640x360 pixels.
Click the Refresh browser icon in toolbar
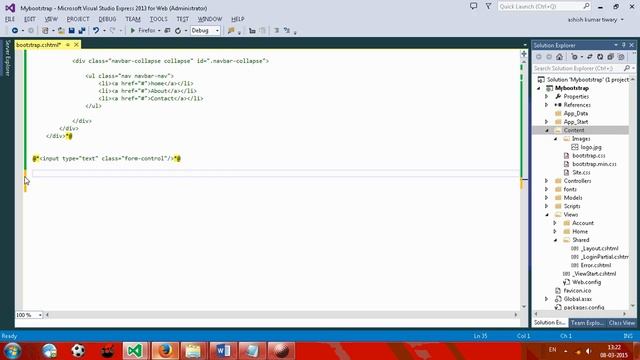coord(178,31)
